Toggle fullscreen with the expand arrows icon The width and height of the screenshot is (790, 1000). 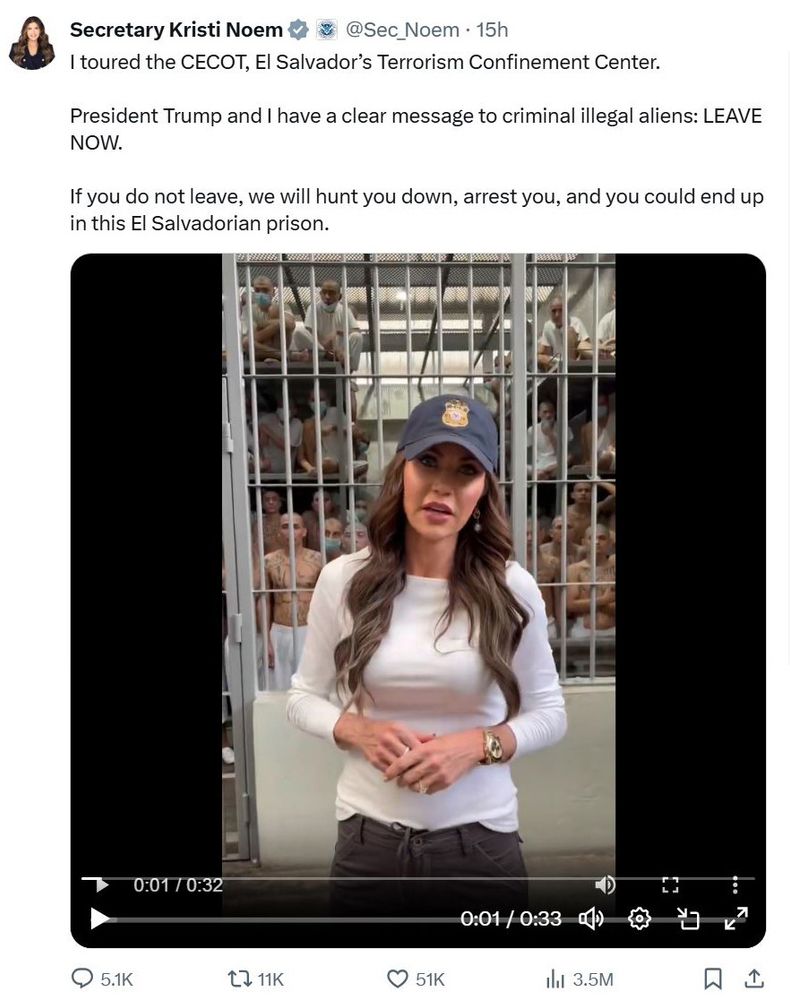736,918
